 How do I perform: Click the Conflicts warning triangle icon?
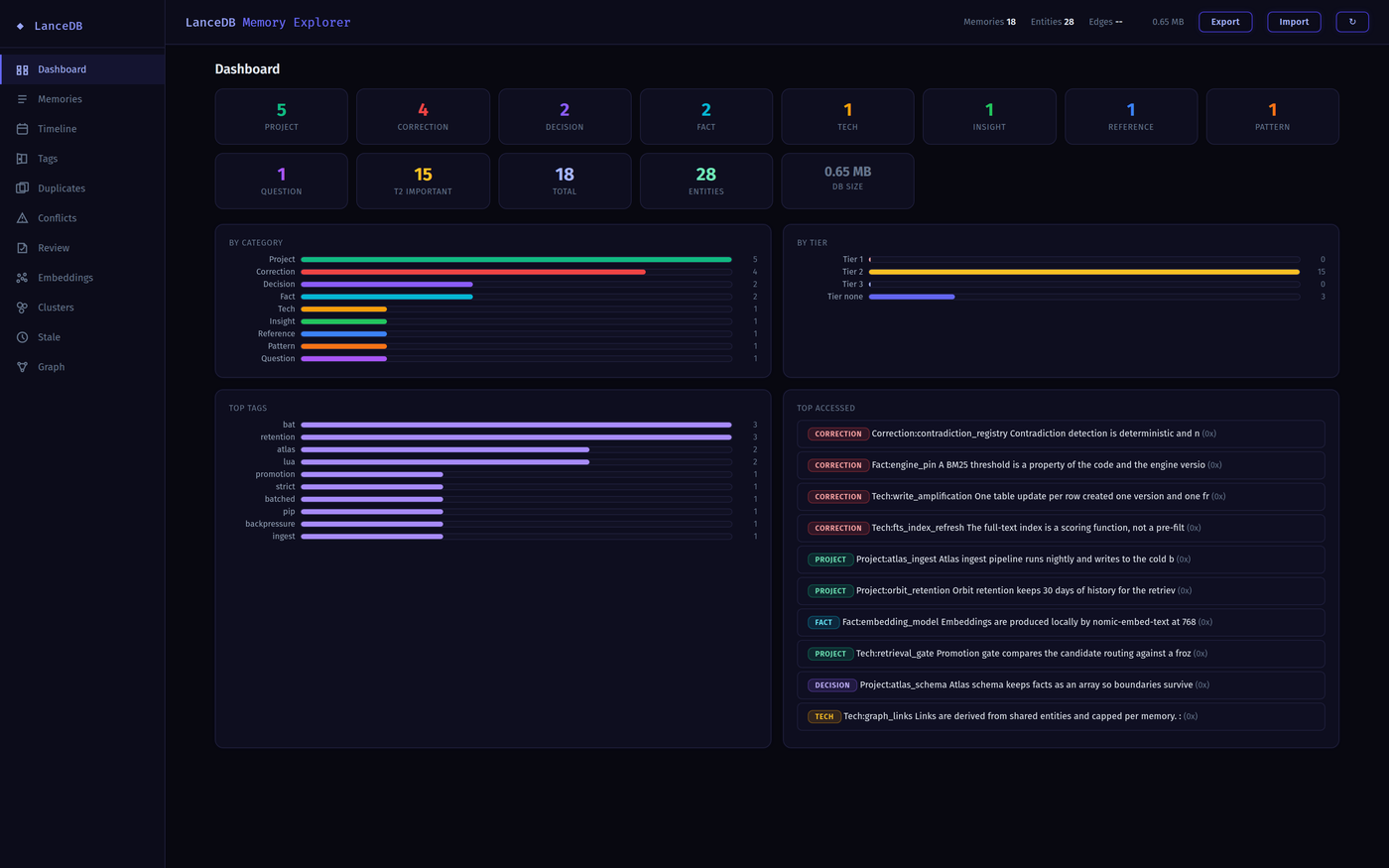[22, 218]
